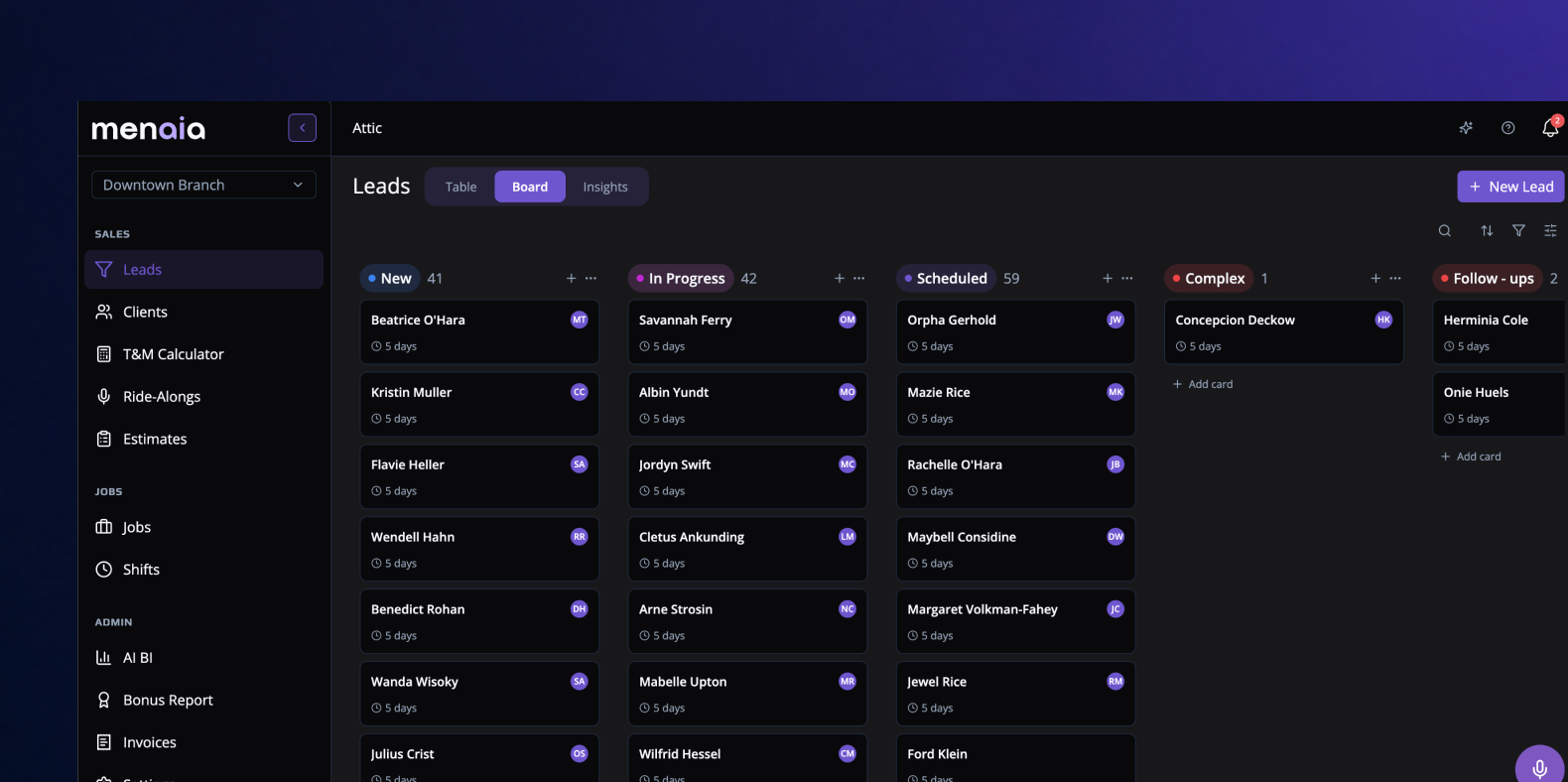This screenshot has width=1568, height=782.
Task: Open Leads in sidebar
Action: pos(203,270)
